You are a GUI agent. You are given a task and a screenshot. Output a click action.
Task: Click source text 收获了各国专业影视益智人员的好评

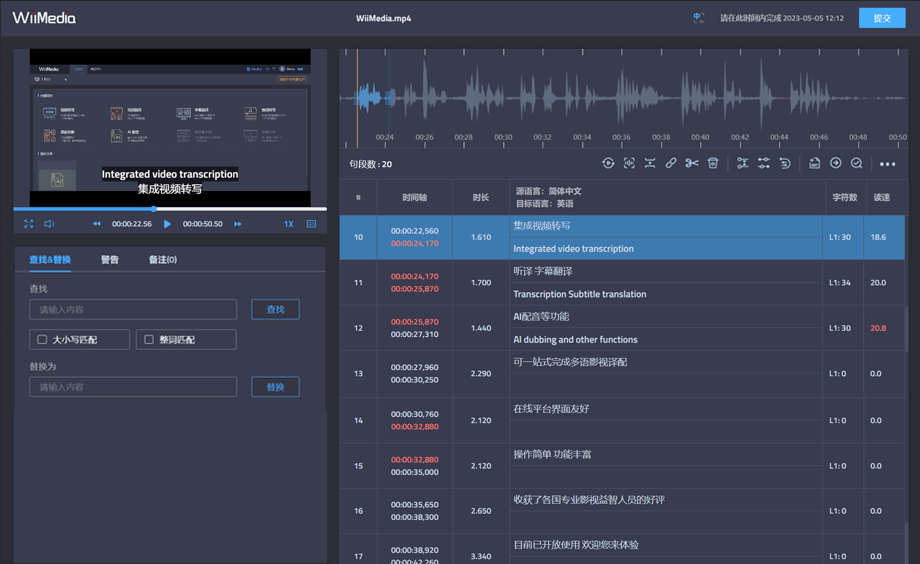click(x=589, y=499)
